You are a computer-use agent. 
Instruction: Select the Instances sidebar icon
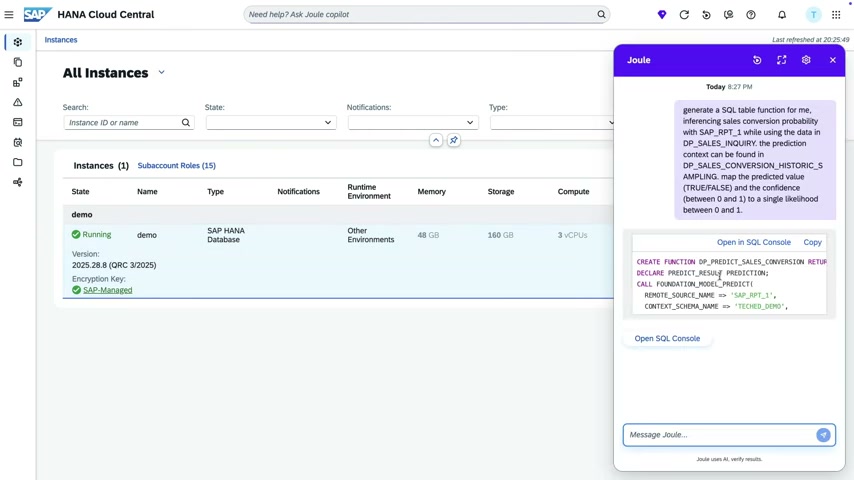point(18,42)
